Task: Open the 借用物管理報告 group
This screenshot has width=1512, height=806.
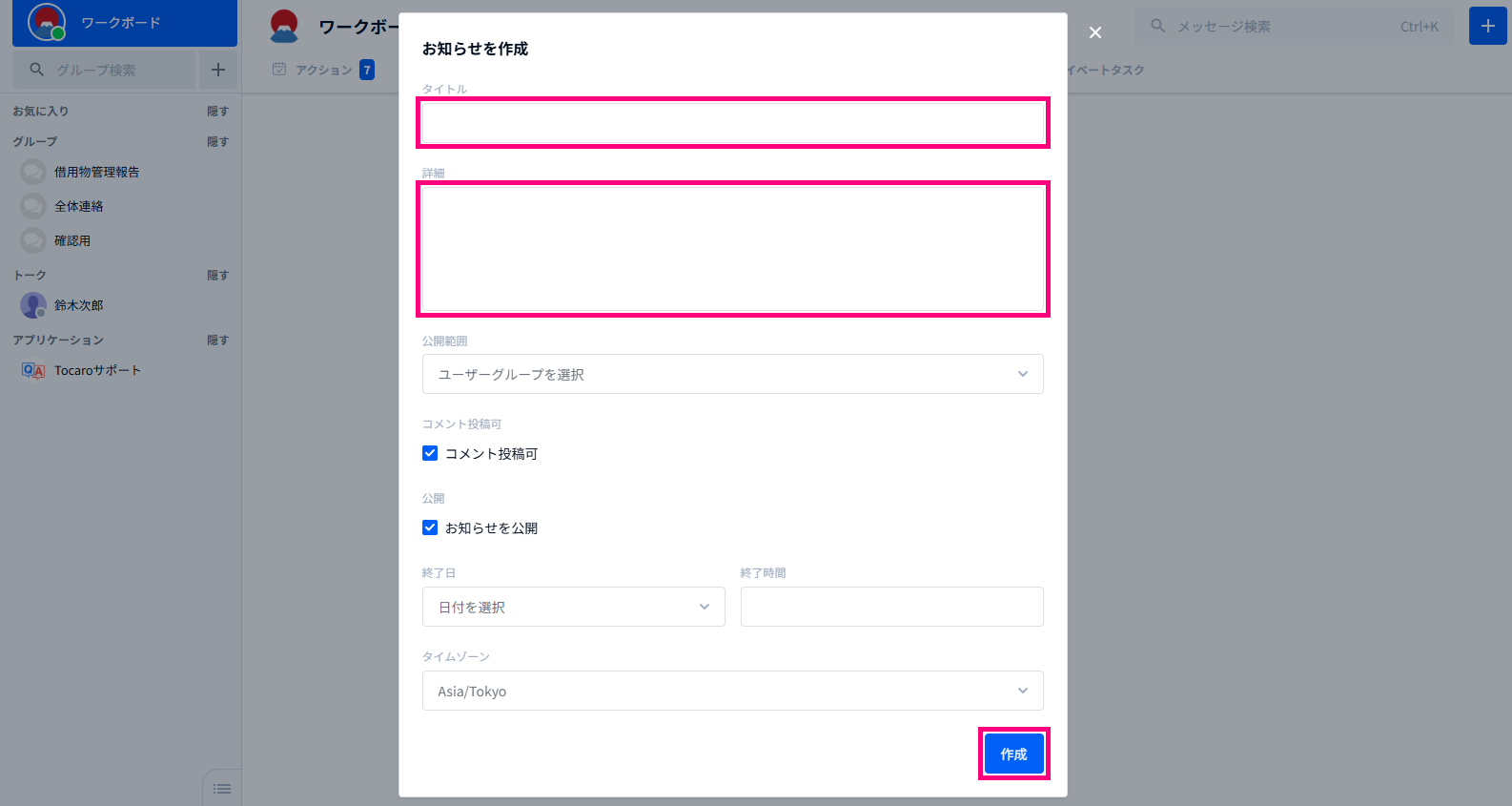Action: [96, 172]
